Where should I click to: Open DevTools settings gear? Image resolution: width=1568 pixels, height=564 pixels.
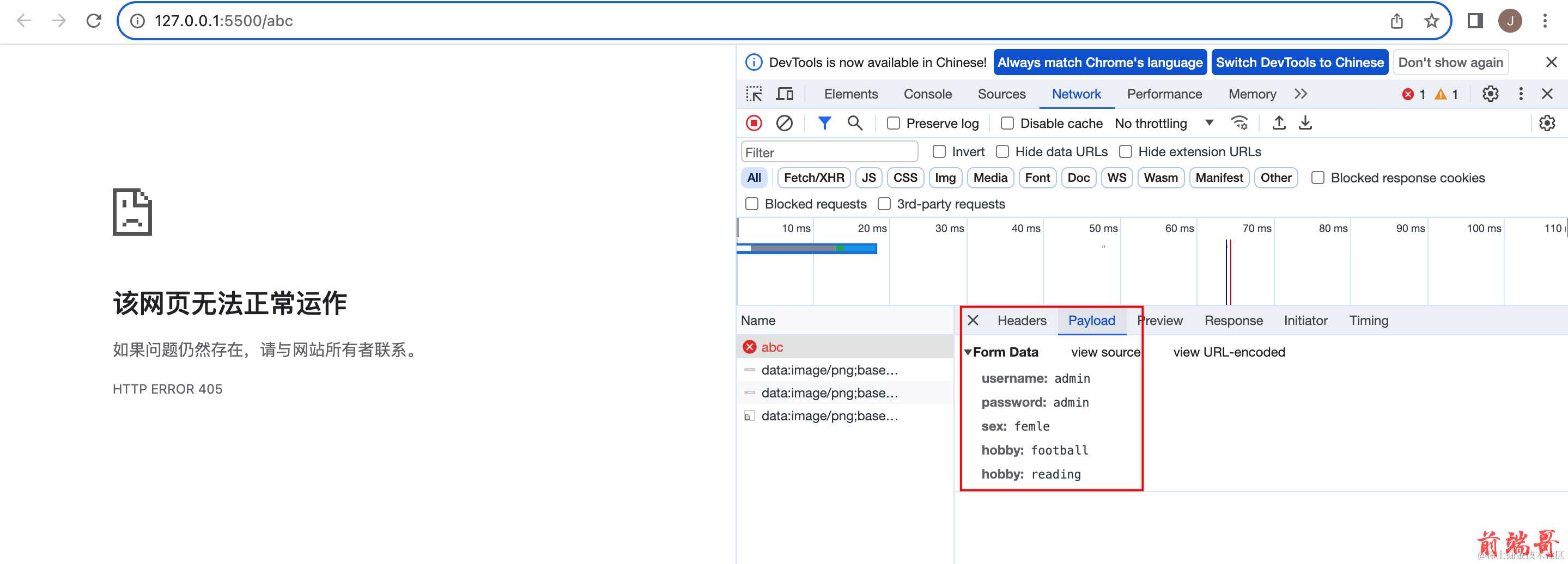1491,94
